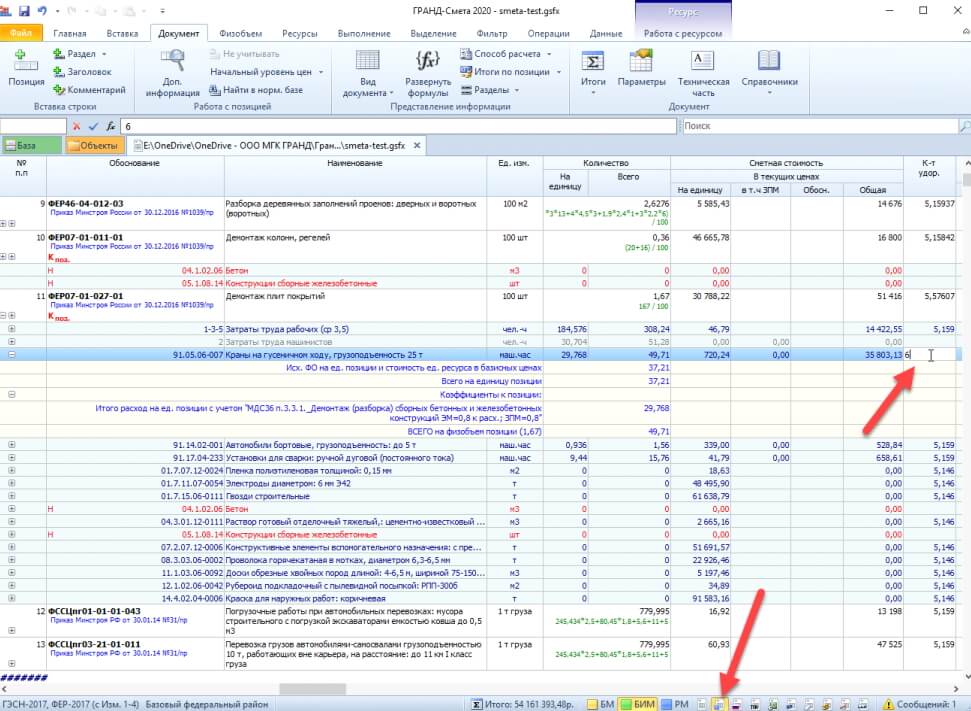Undo the last action in the quick access bar
The width and height of the screenshot is (971, 711).
tap(42, 11)
